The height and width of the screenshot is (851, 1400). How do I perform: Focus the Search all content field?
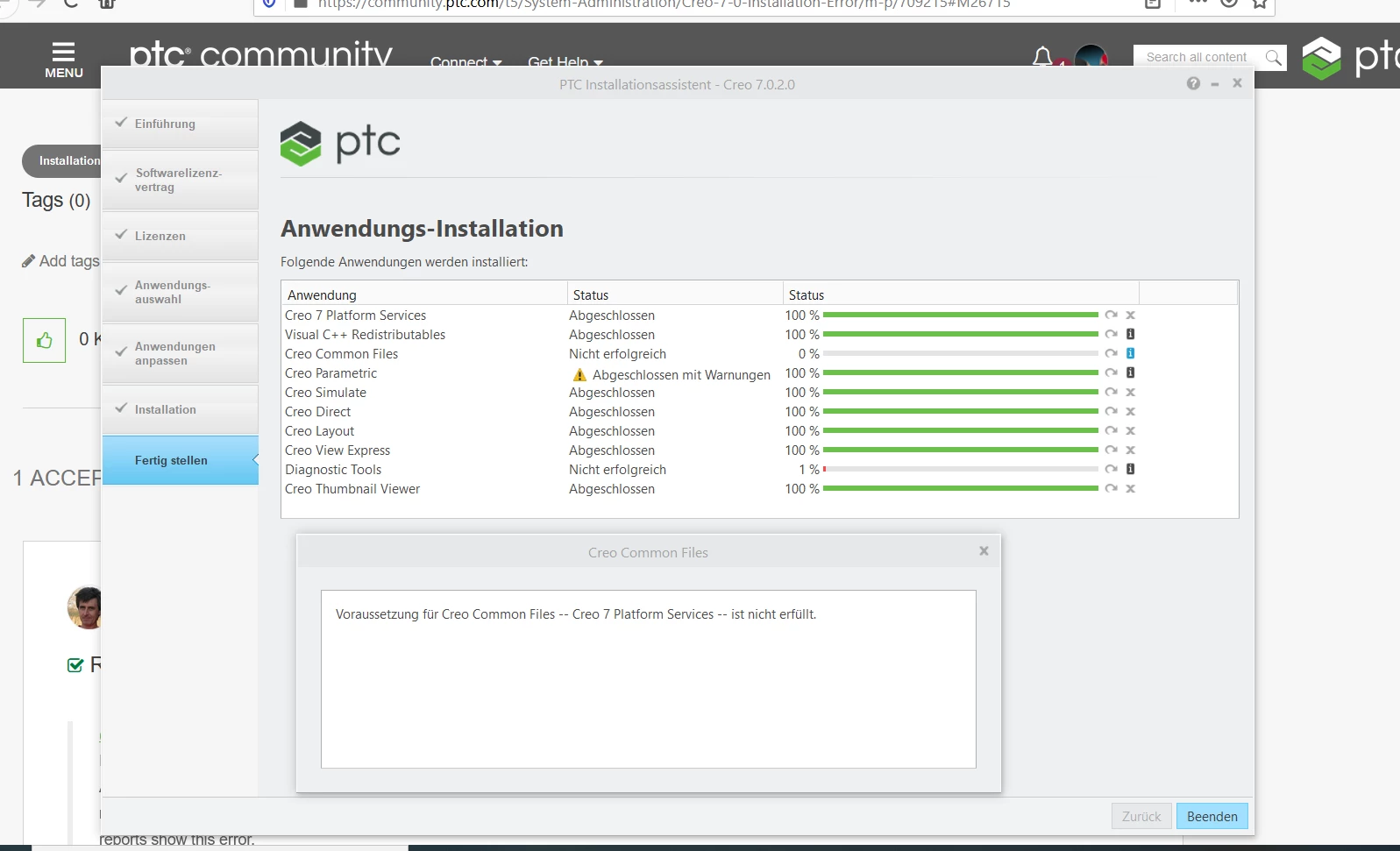point(1197,57)
